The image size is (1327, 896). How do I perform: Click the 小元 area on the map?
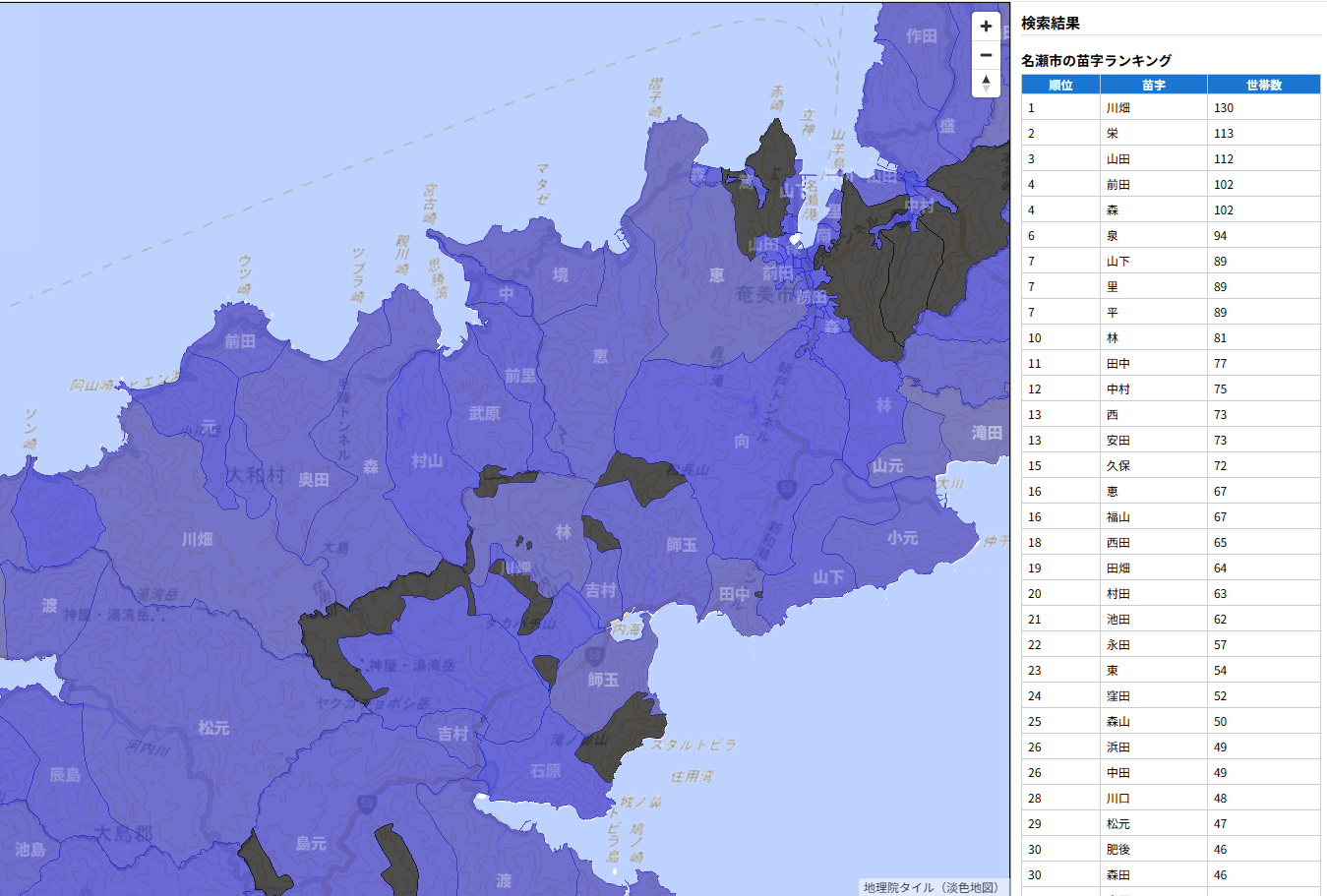click(x=902, y=538)
